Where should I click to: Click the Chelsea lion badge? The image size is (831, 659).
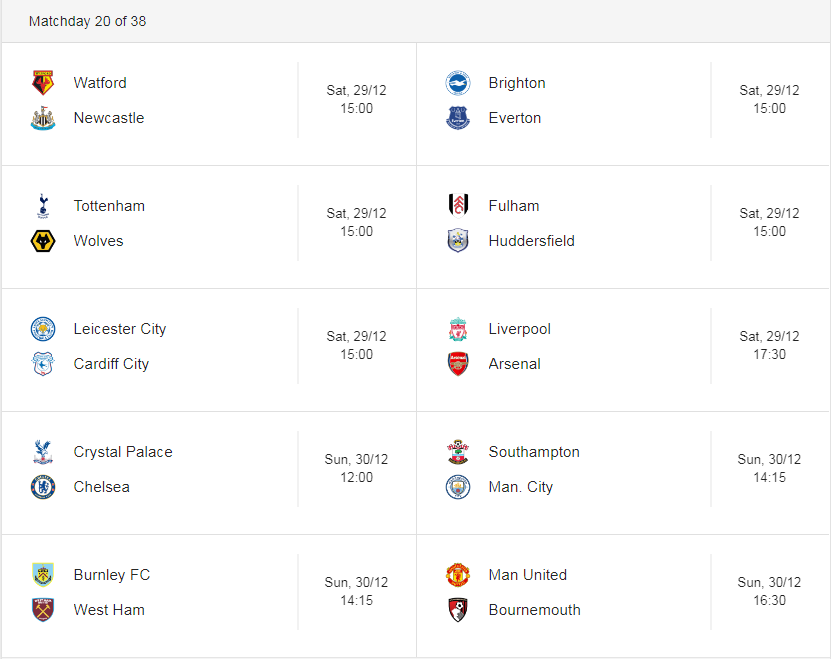pyautogui.click(x=43, y=487)
